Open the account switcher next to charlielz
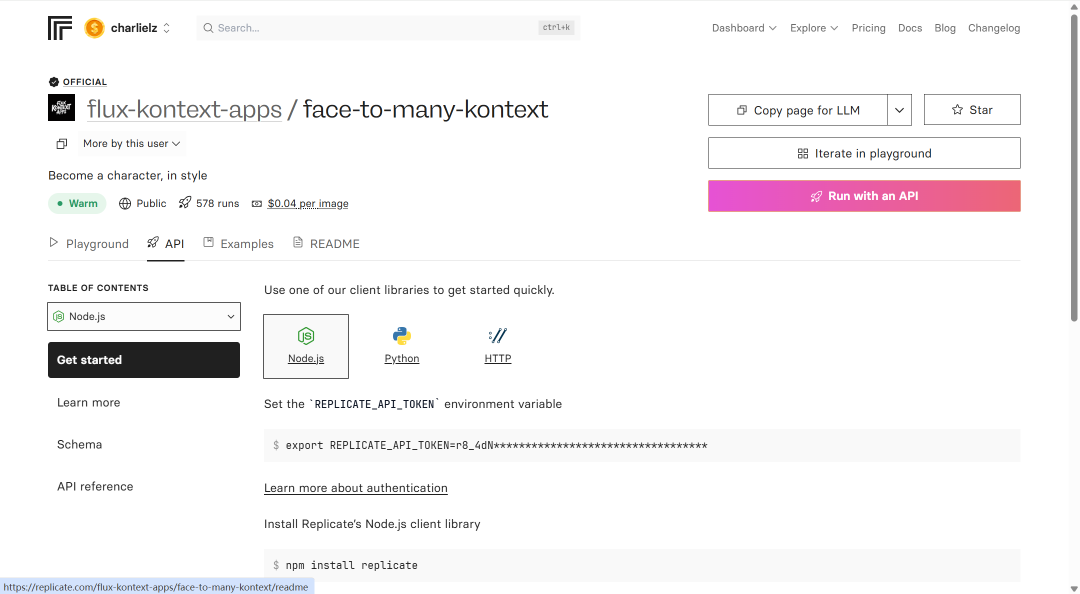 166,28
